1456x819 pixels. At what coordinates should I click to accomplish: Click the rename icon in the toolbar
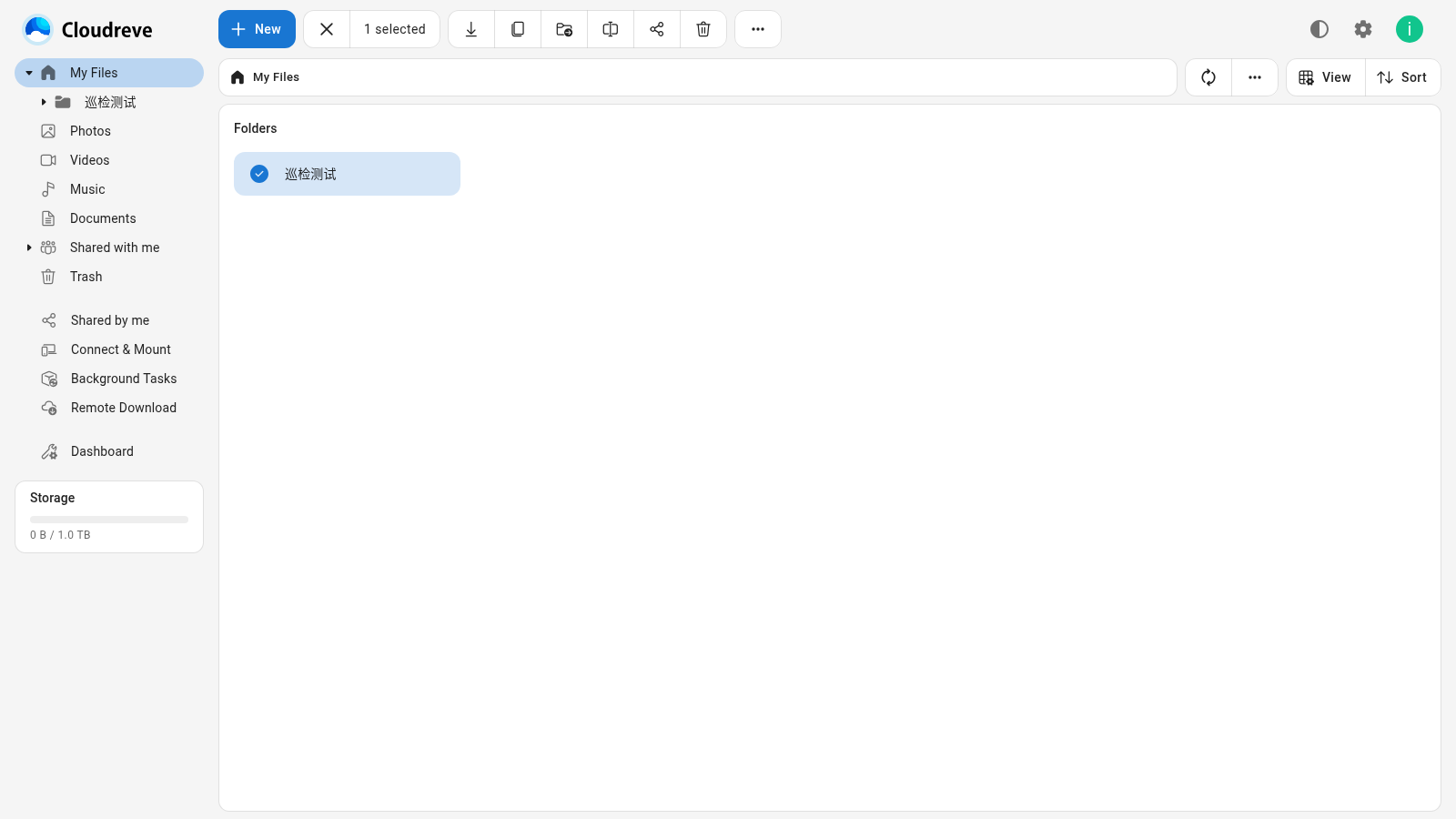(x=611, y=29)
